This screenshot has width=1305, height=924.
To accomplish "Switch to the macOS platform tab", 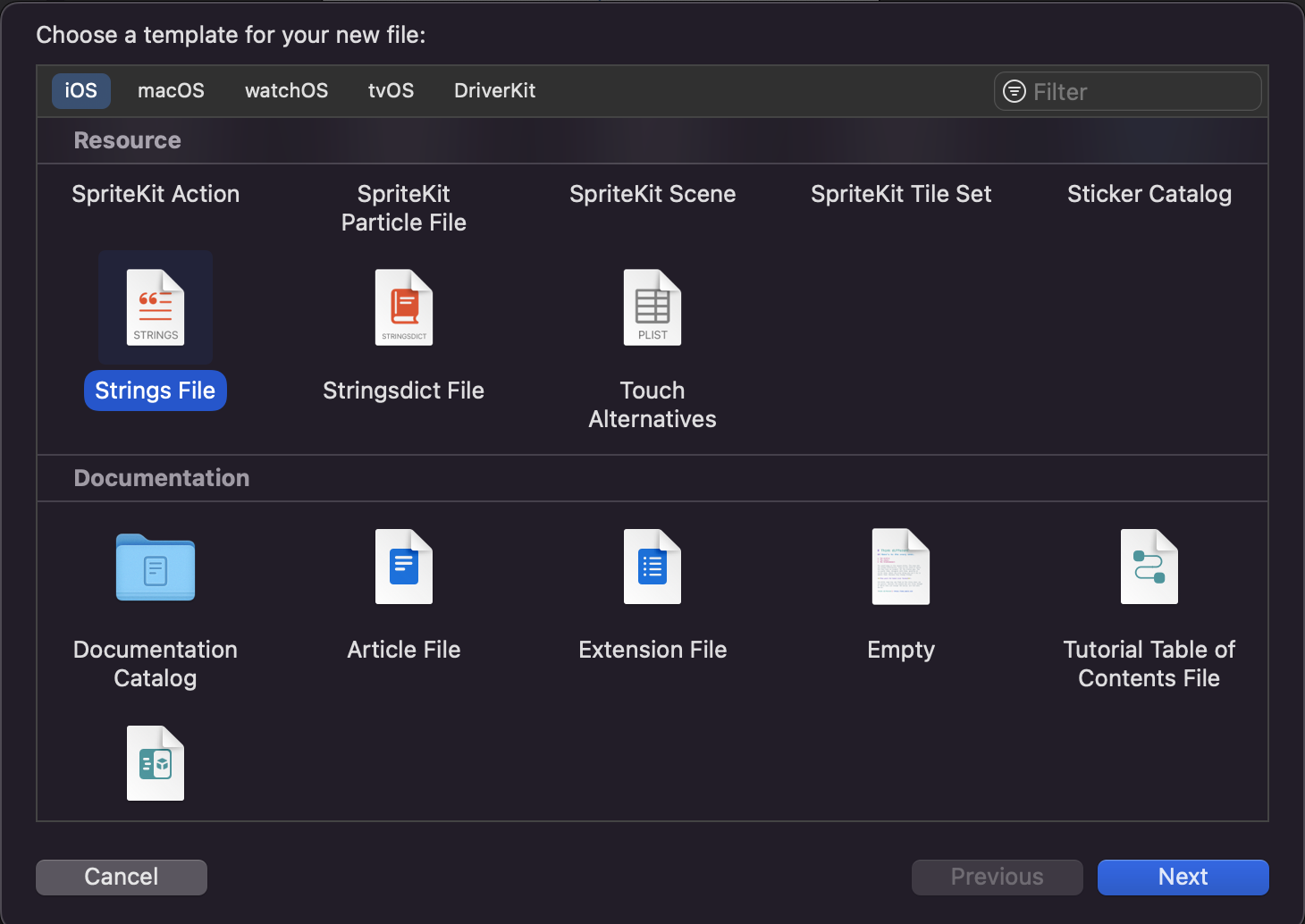I will point(171,90).
